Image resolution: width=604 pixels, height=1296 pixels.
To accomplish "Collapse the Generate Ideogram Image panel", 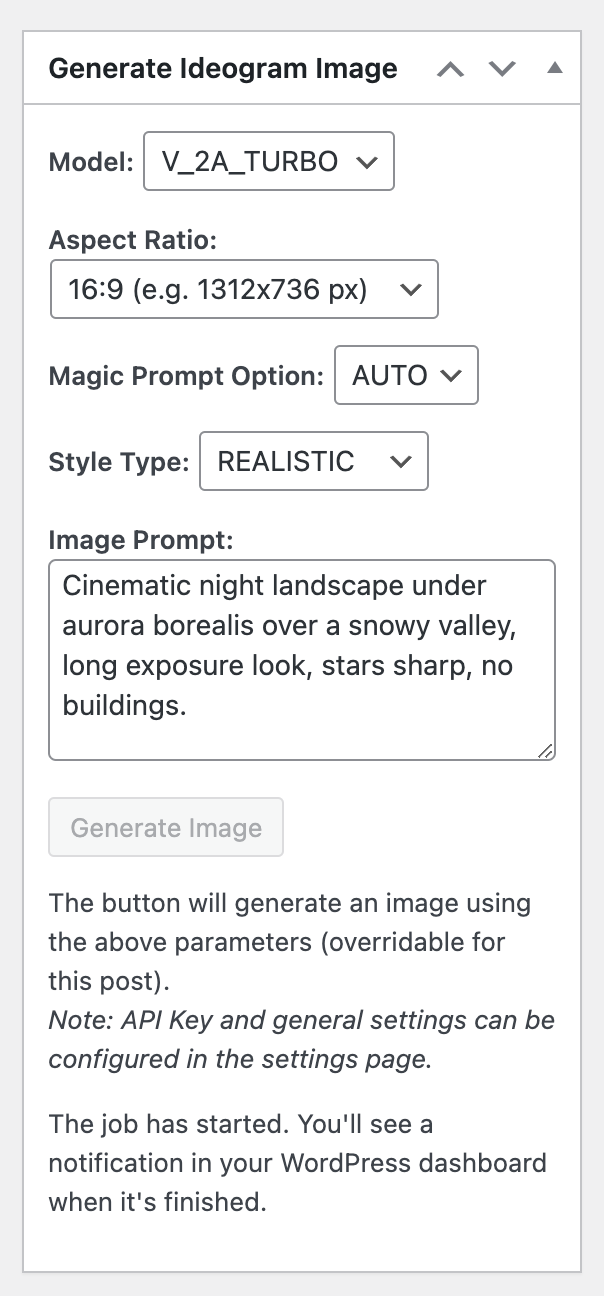I will click(x=554, y=69).
